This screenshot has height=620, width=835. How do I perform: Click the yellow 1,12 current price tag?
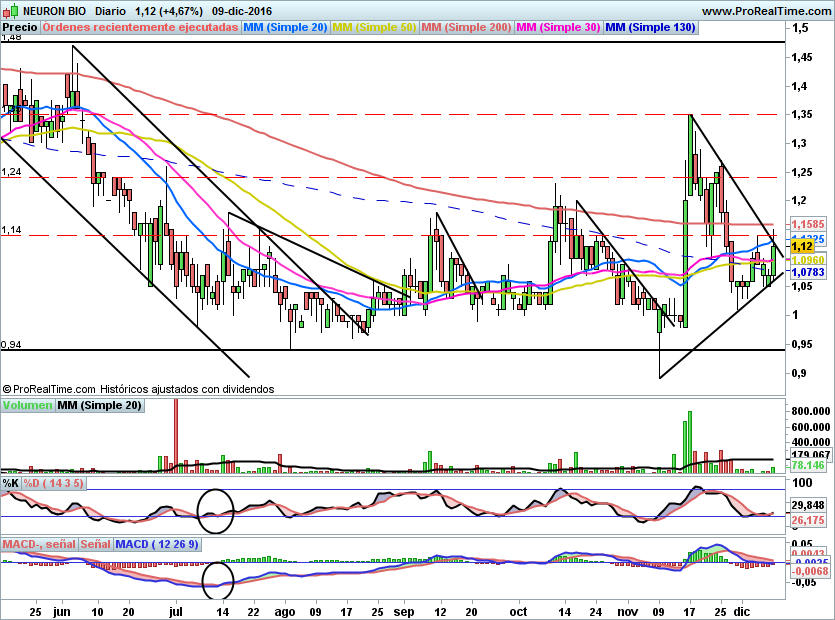click(x=803, y=246)
